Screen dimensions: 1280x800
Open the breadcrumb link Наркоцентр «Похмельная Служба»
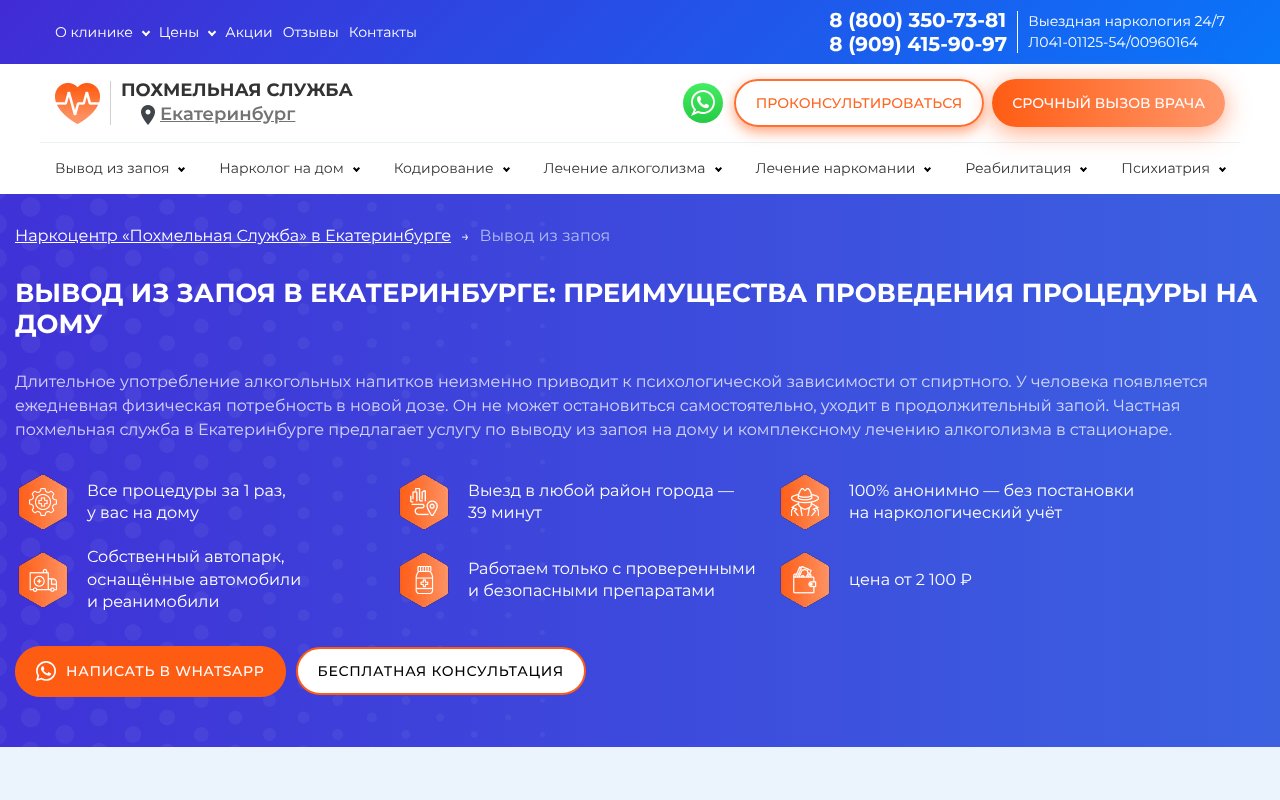tap(233, 235)
